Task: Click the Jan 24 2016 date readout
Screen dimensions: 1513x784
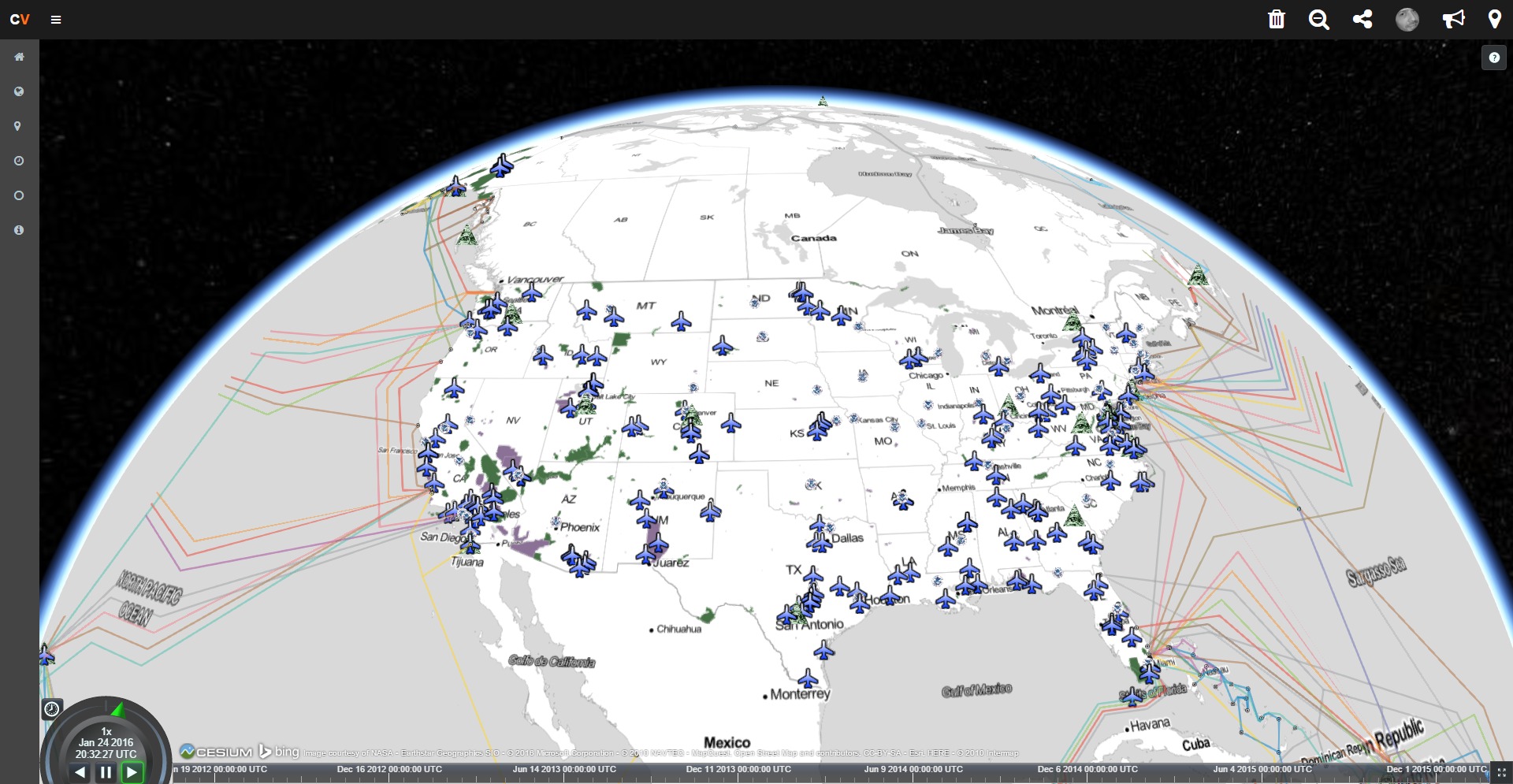Action: 106,742
